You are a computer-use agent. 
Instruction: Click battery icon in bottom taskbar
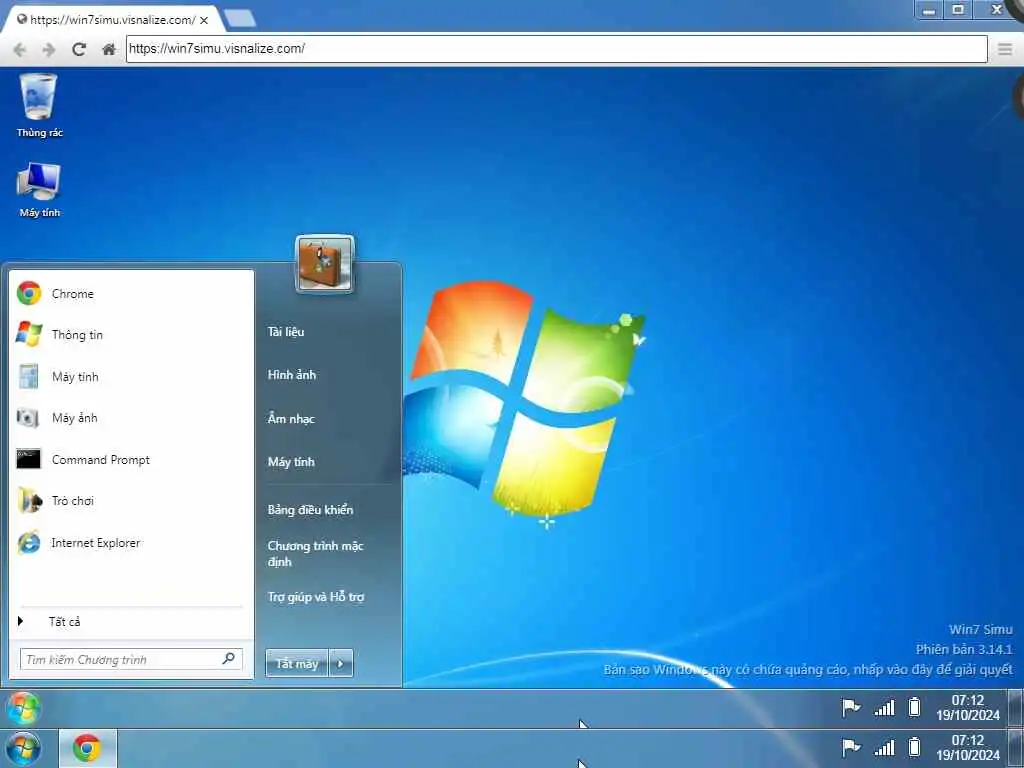click(915, 747)
